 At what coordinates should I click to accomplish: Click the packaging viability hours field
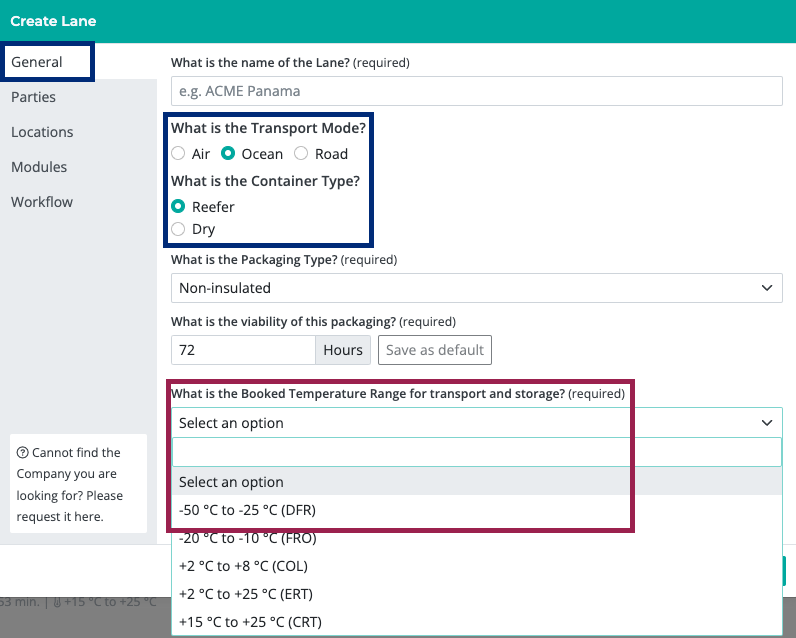coord(243,350)
